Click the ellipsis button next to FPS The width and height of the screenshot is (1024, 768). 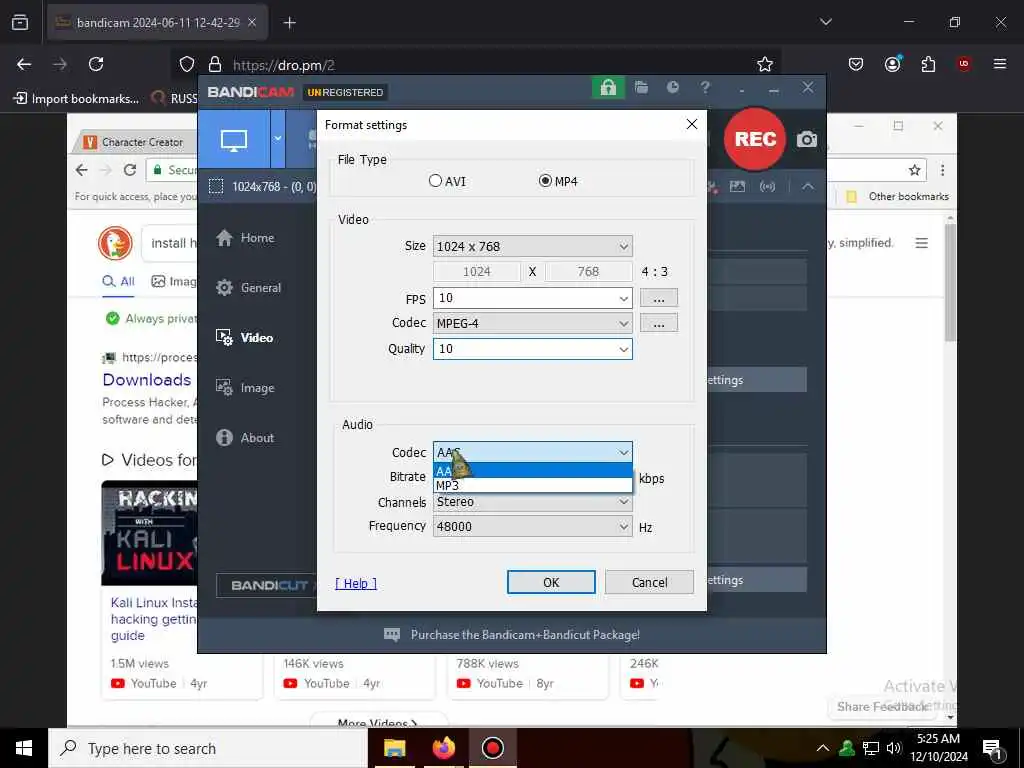(x=658, y=298)
